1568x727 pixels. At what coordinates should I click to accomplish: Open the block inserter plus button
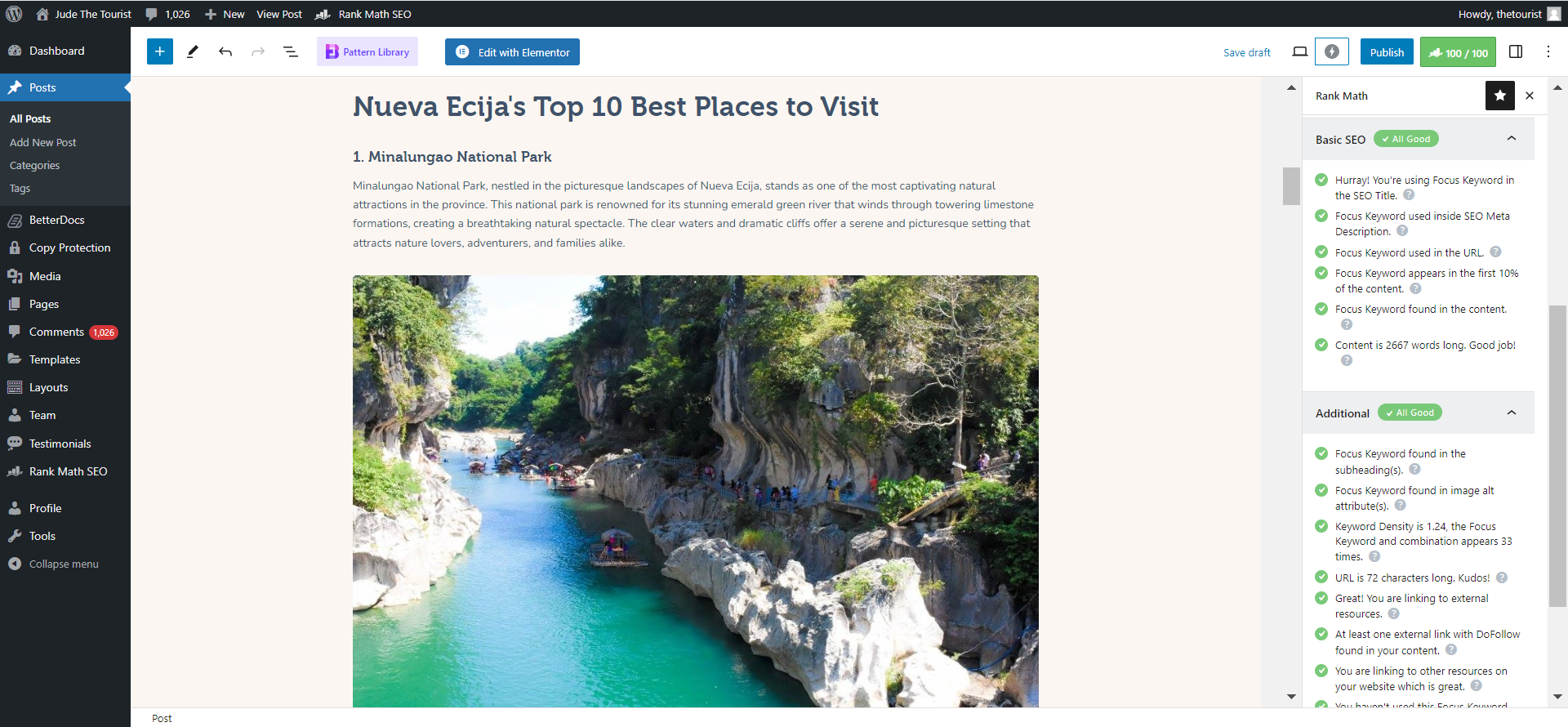tap(160, 51)
